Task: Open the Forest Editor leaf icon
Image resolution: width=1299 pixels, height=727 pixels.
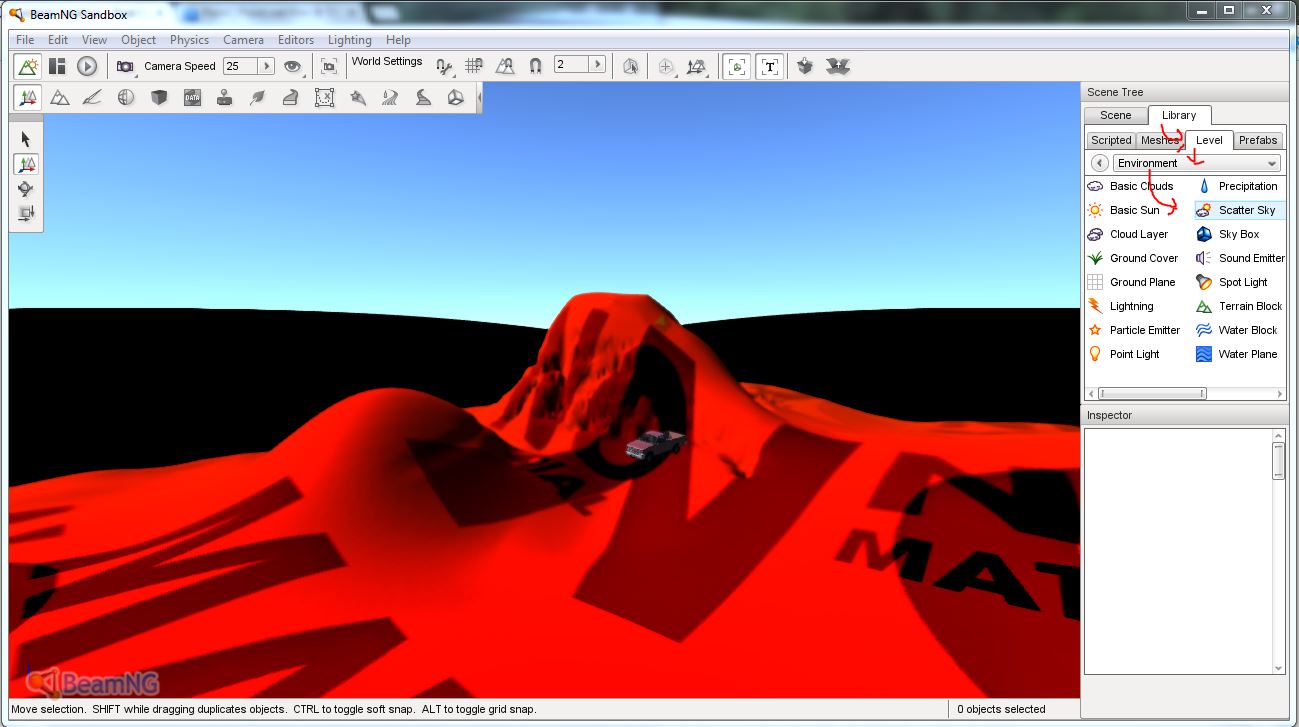Action: (258, 97)
